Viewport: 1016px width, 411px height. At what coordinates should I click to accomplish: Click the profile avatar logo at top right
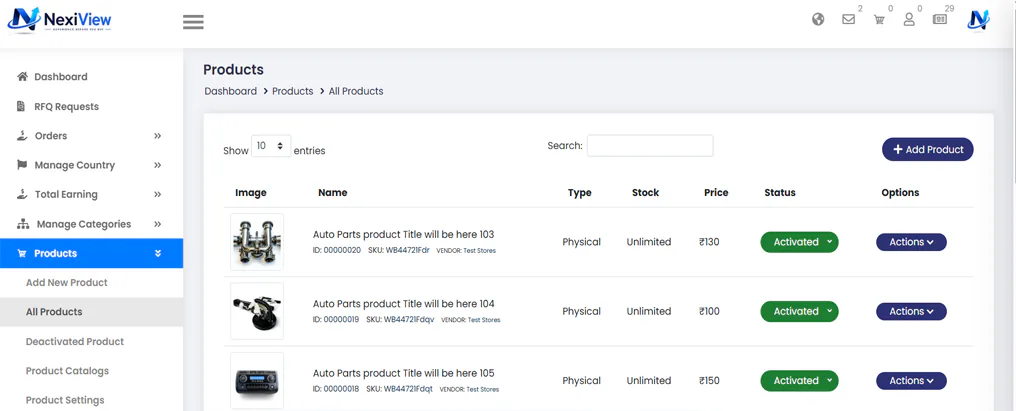pos(978,20)
